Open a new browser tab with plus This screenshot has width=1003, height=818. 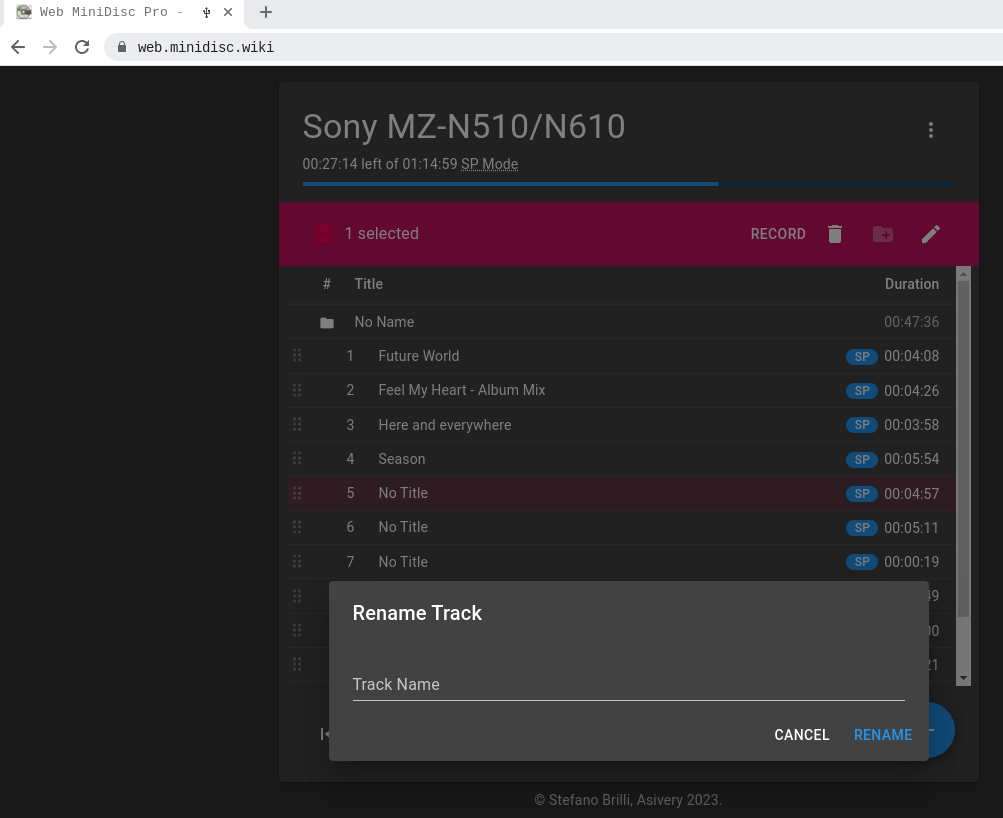coord(266,12)
